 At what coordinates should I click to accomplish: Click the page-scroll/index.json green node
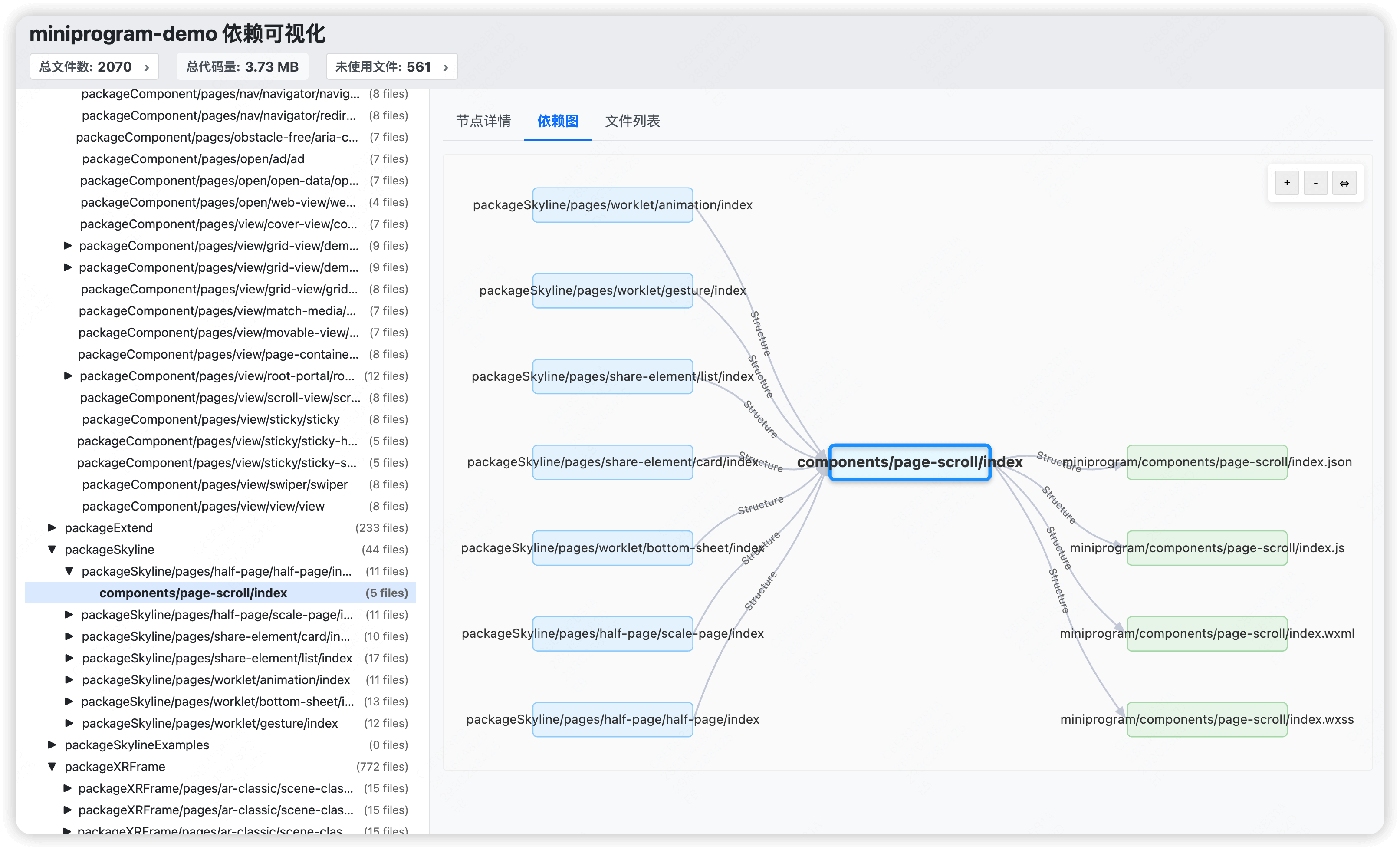(1207, 462)
